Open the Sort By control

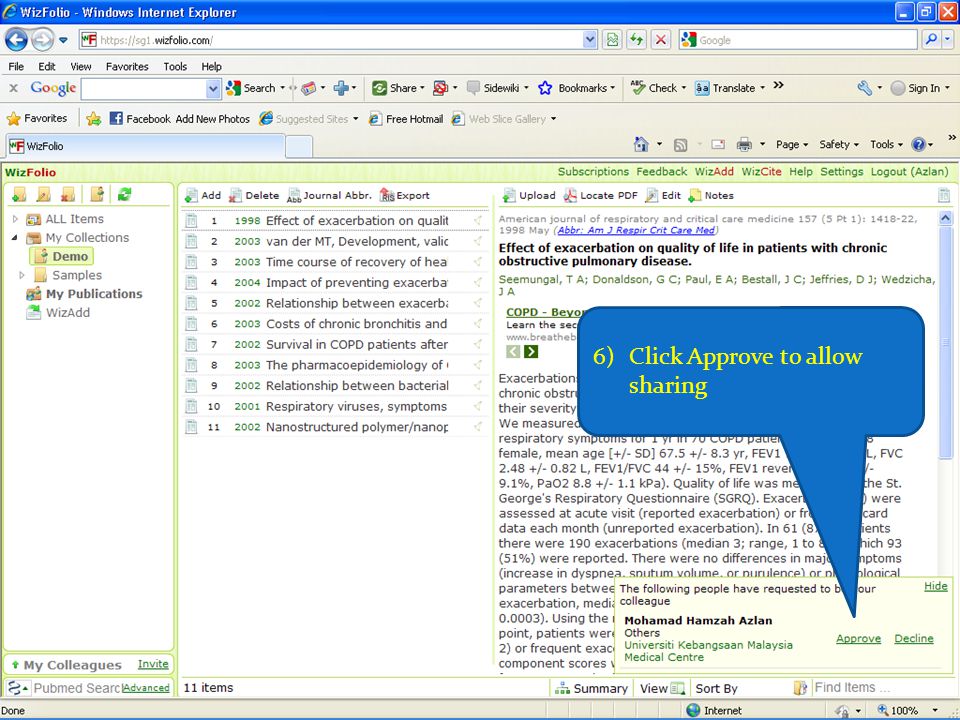click(x=717, y=688)
